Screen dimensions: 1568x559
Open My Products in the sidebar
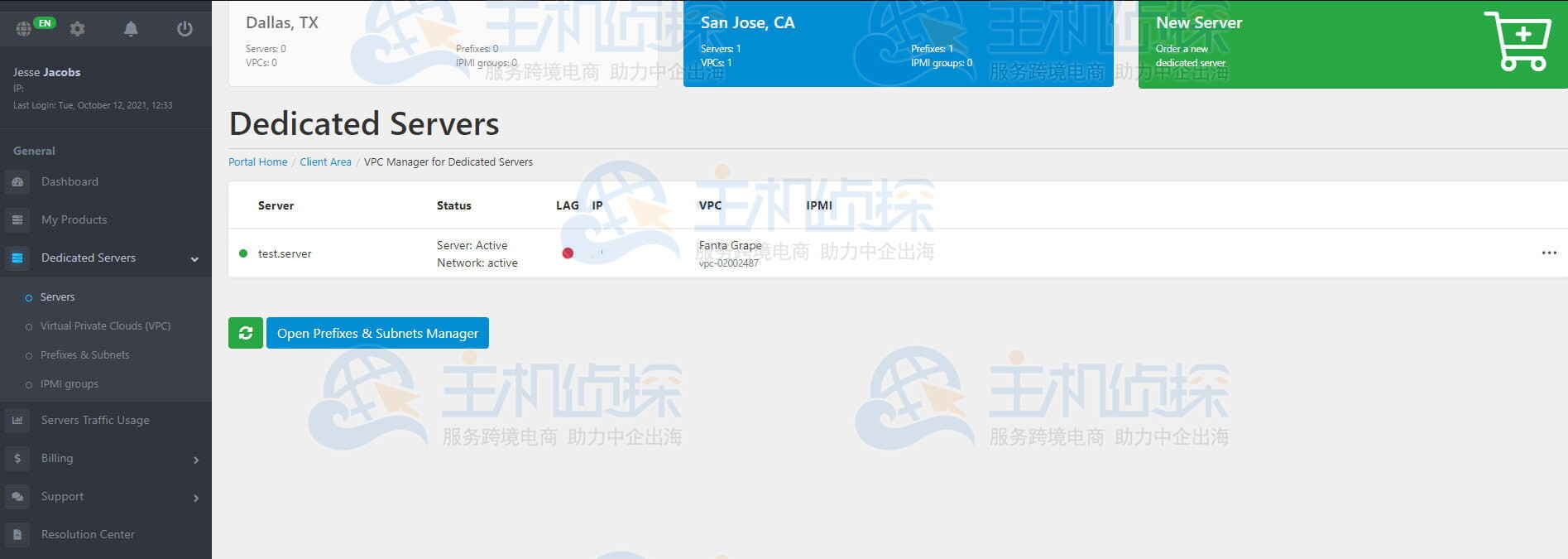click(74, 220)
